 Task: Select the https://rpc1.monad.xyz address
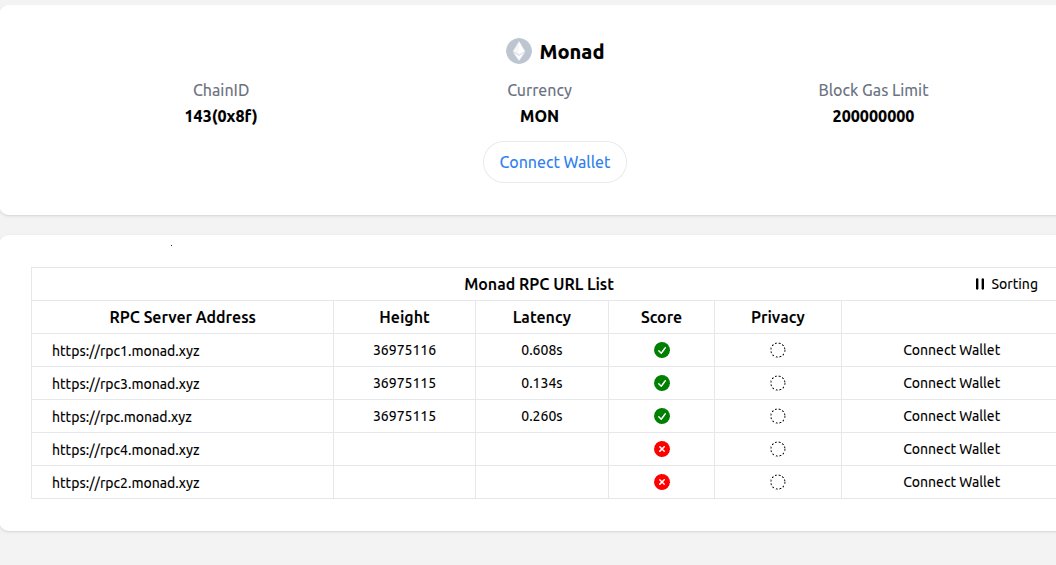click(x=126, y=351)
